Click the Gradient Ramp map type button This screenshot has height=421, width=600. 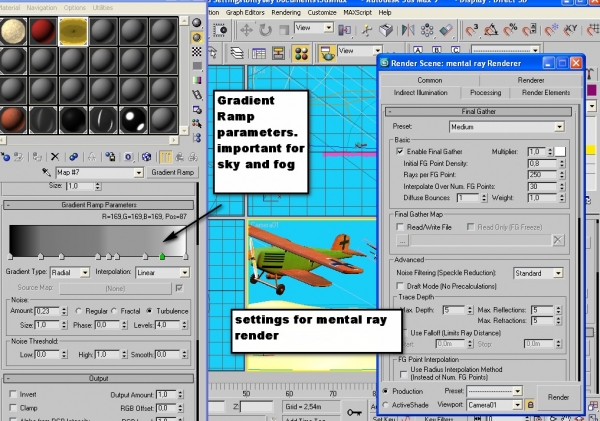point(173,173)
